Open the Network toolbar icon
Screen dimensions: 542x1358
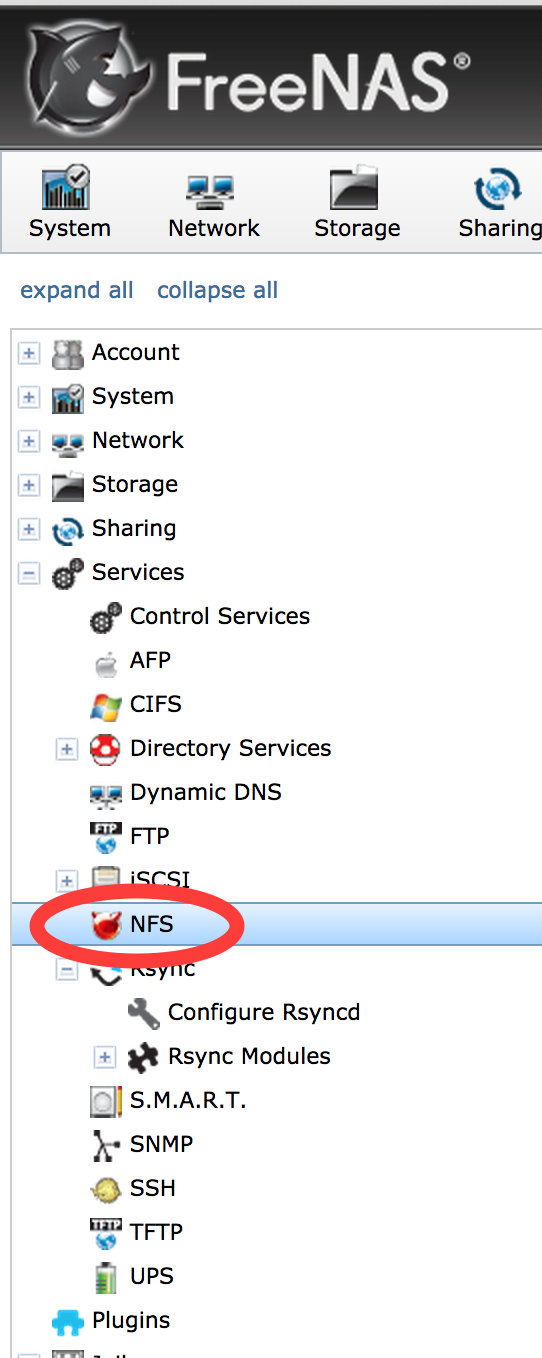click(211, 189)
